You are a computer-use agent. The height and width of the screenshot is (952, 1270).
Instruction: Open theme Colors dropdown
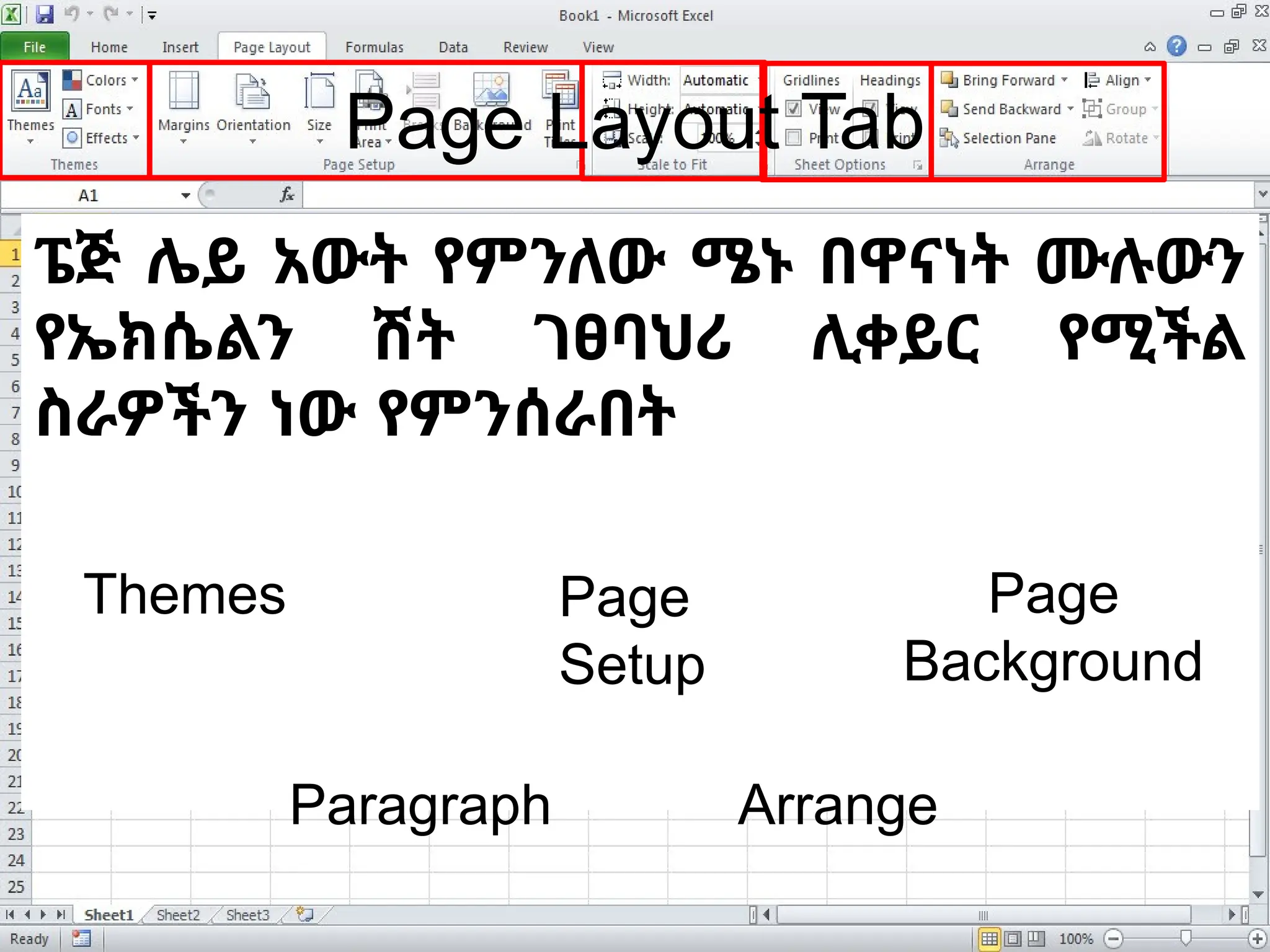(100, 80)
